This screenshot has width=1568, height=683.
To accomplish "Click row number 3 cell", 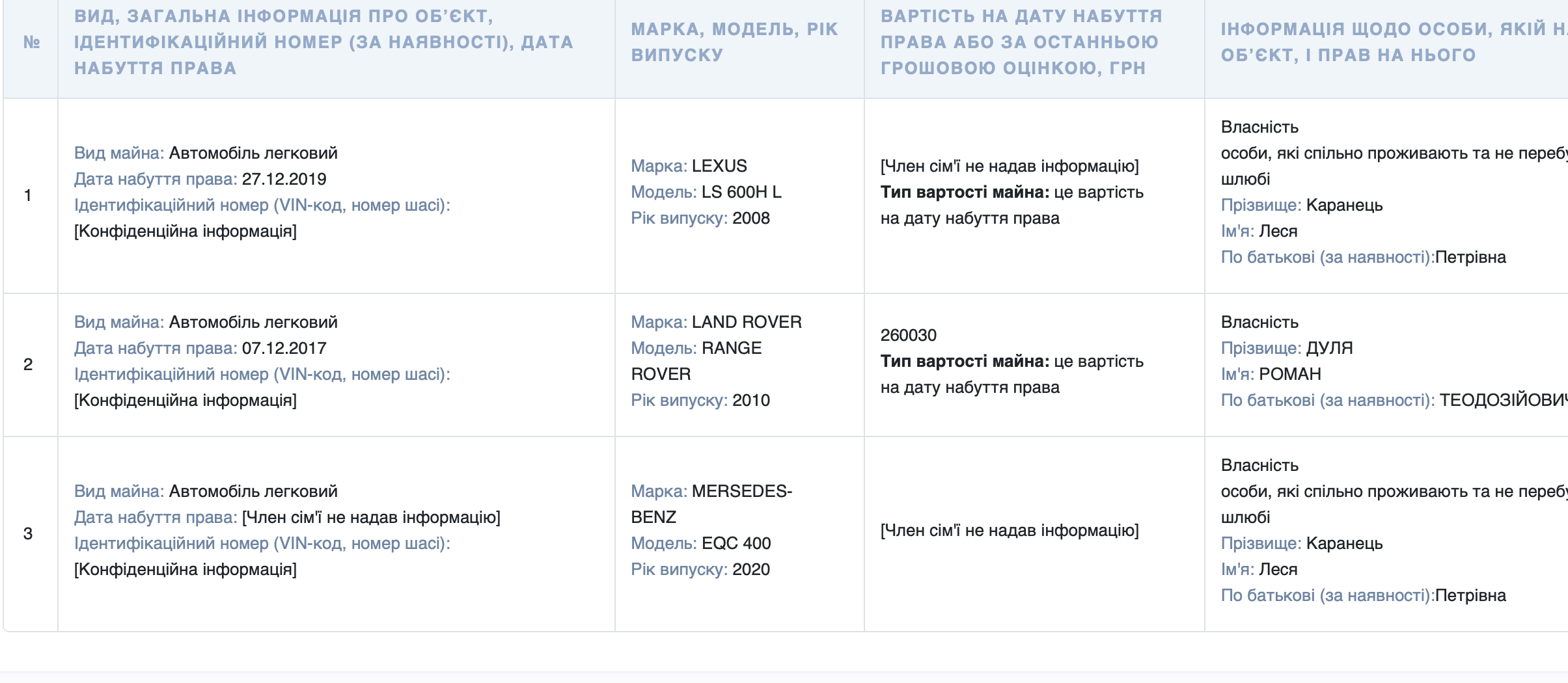I will coord(28,533).
